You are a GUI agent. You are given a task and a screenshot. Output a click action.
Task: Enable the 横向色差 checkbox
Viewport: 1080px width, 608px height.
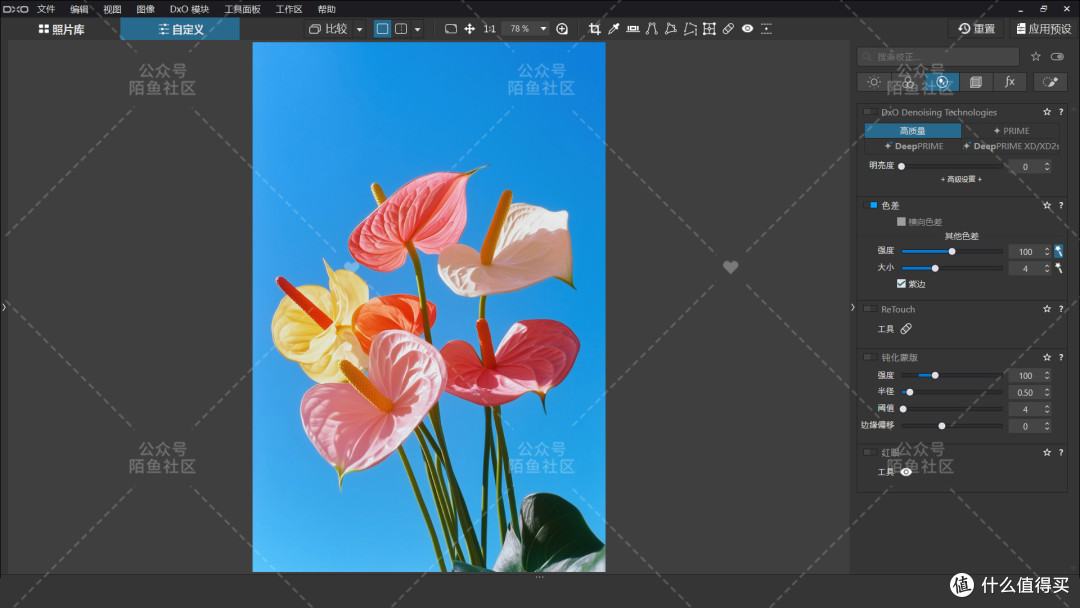click(901, 222)
